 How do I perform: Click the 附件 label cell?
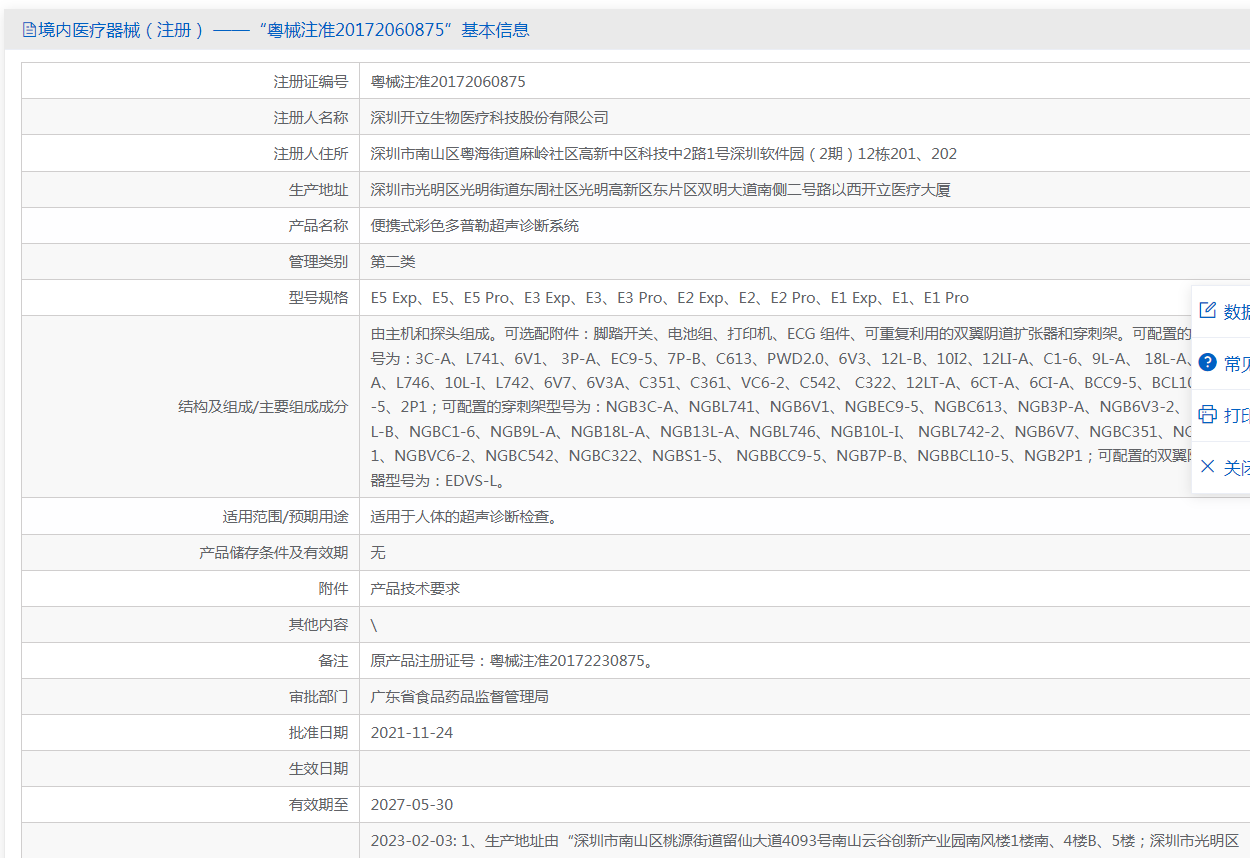point(191,589)
